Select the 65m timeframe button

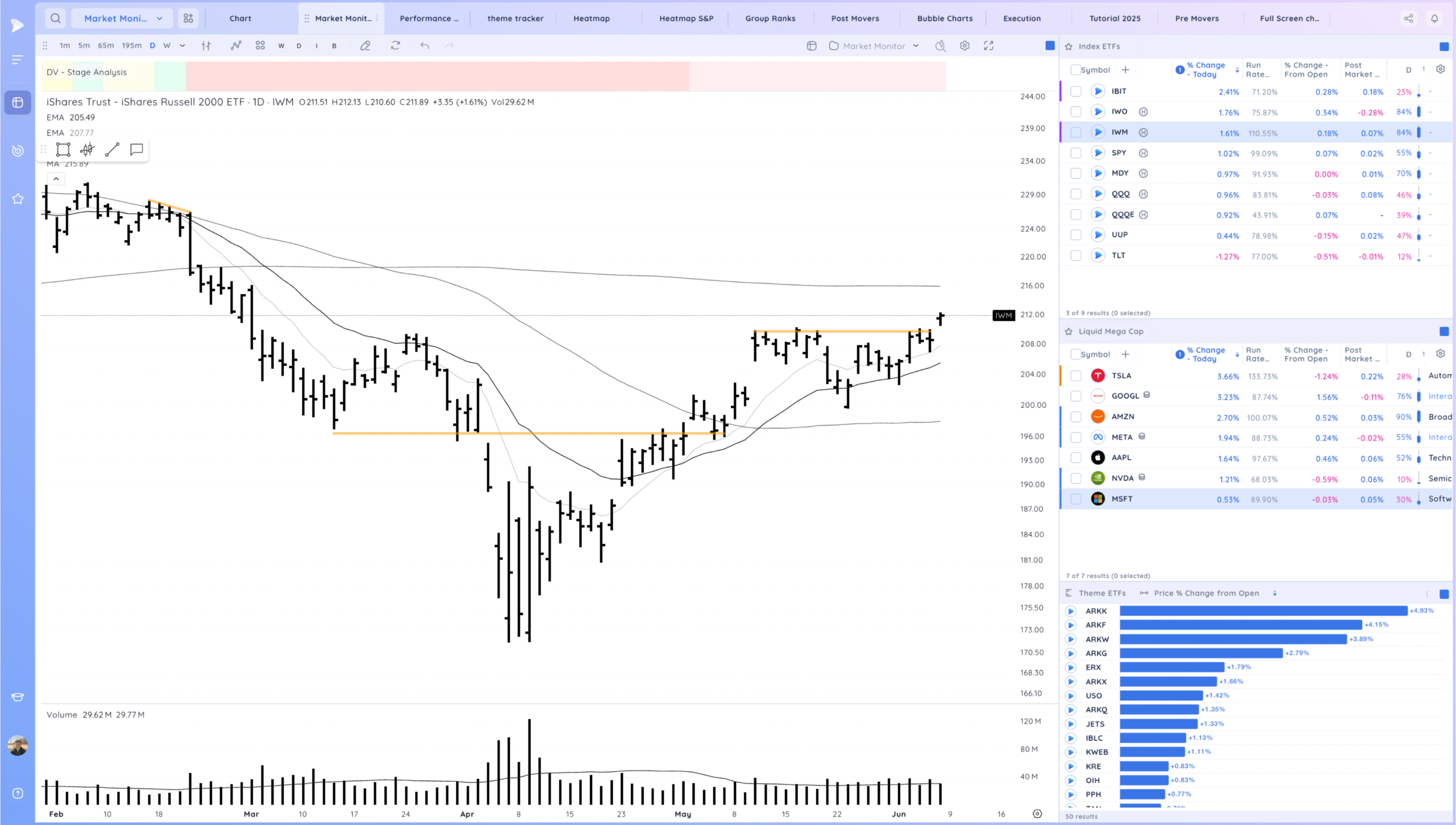(106, 46)
